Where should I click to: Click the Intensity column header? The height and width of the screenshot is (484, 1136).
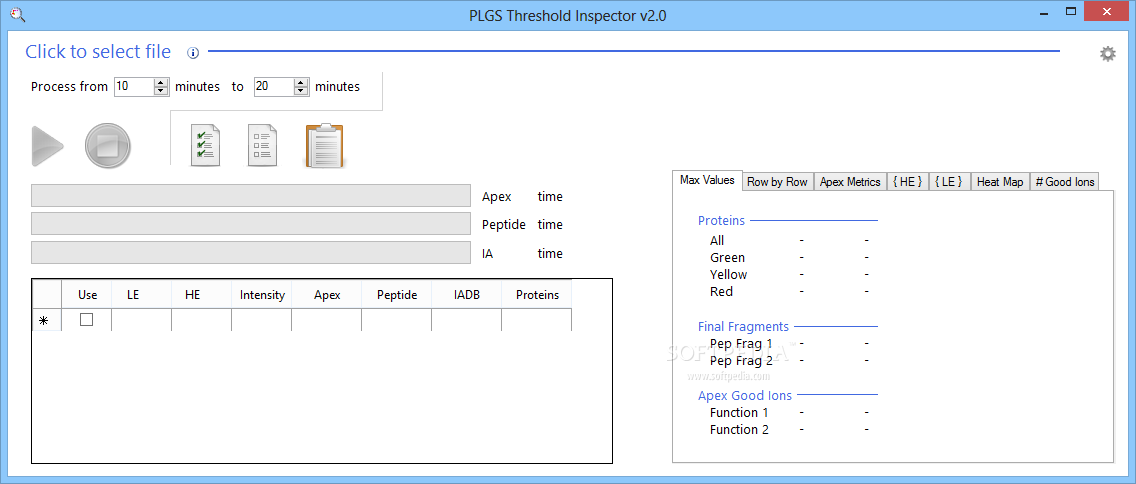(x=262, y=295)
